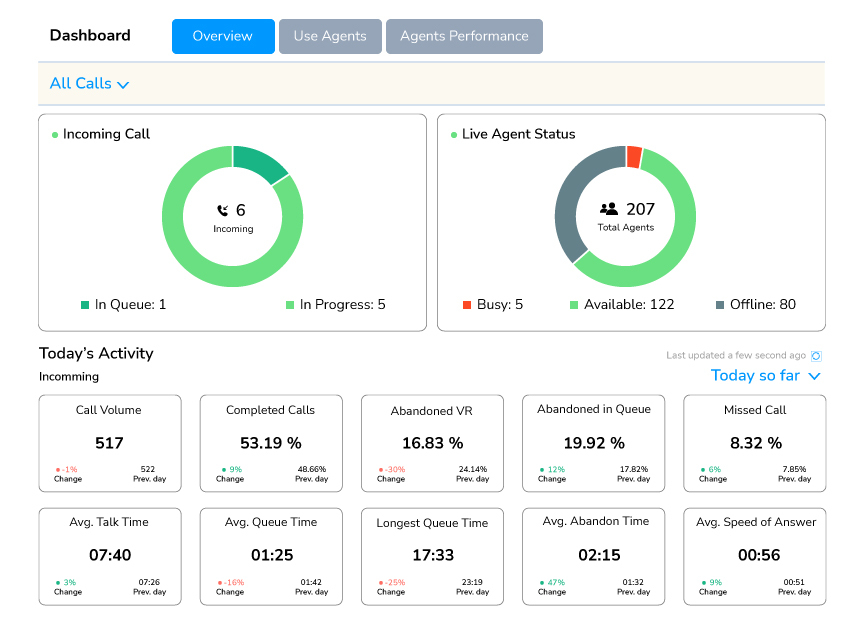Expand the All Calls dropdown

(x=90, y=84)
